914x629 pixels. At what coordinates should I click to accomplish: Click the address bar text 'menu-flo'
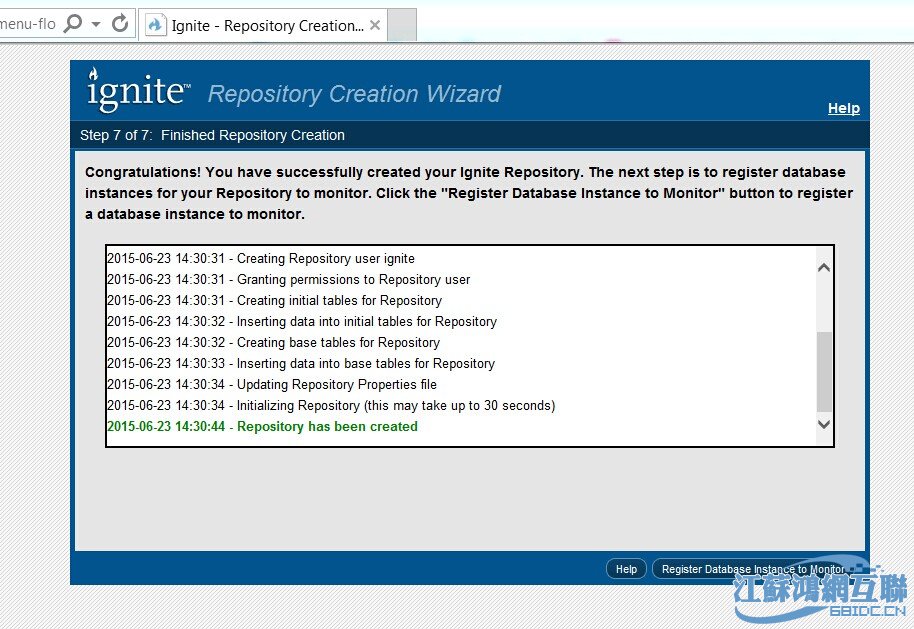[27, 24]
